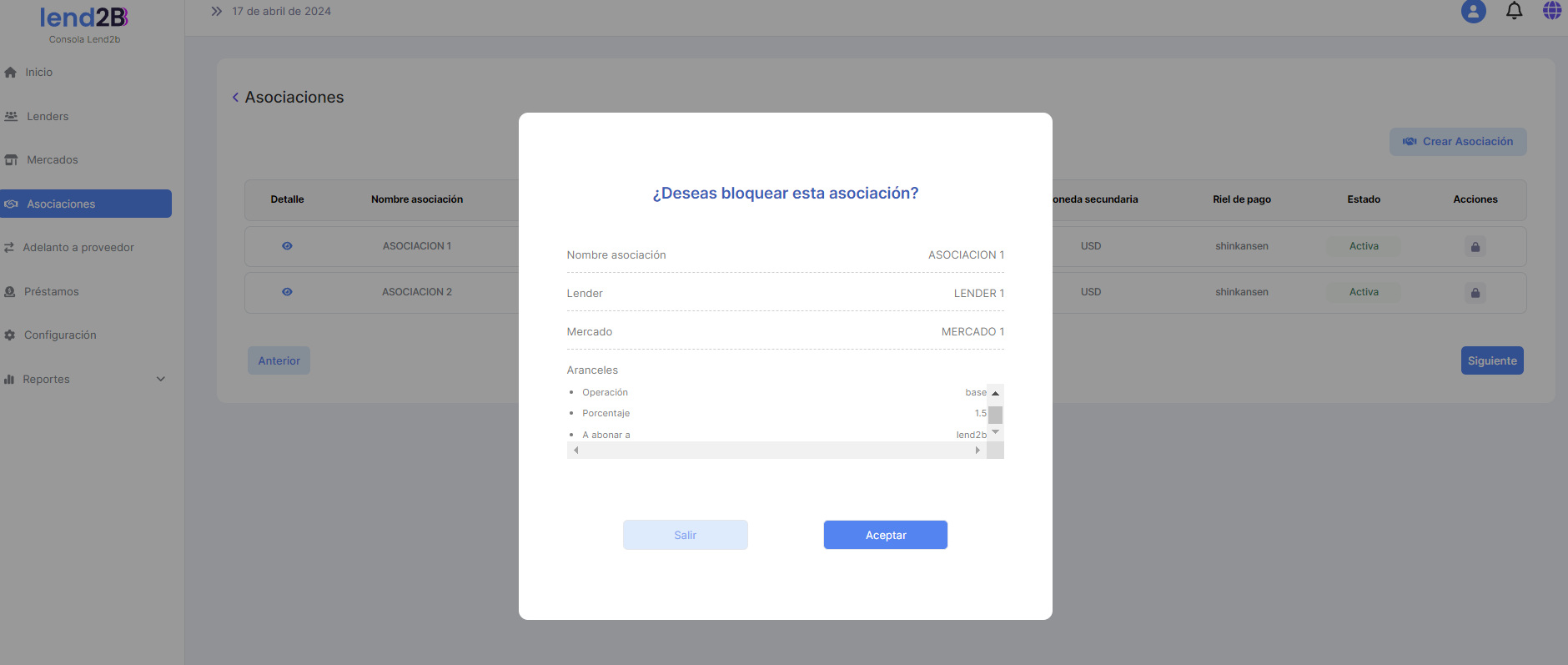This screenshot has height=665, width=1568.
Task: Click the user profile avatar icon
Action: (1473, 12)
